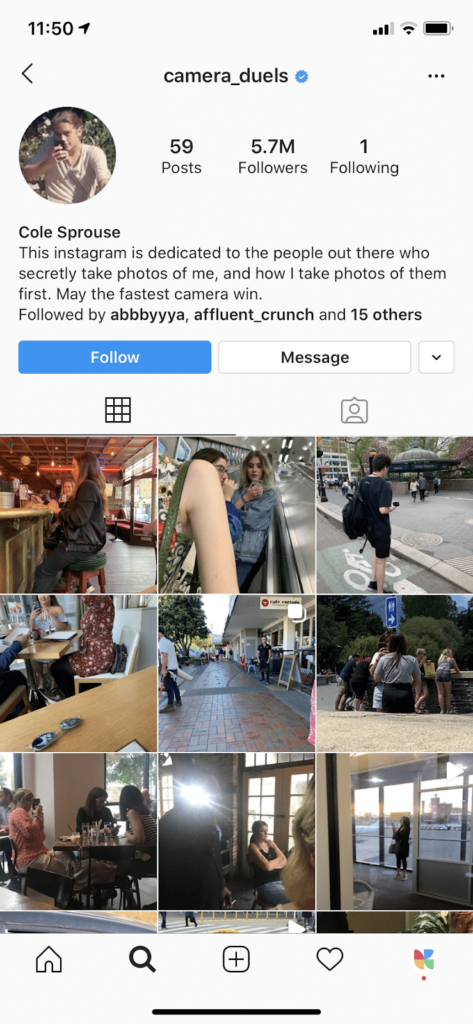Tap the blue Follow button
473x1024 pixels.
point(115,357)
